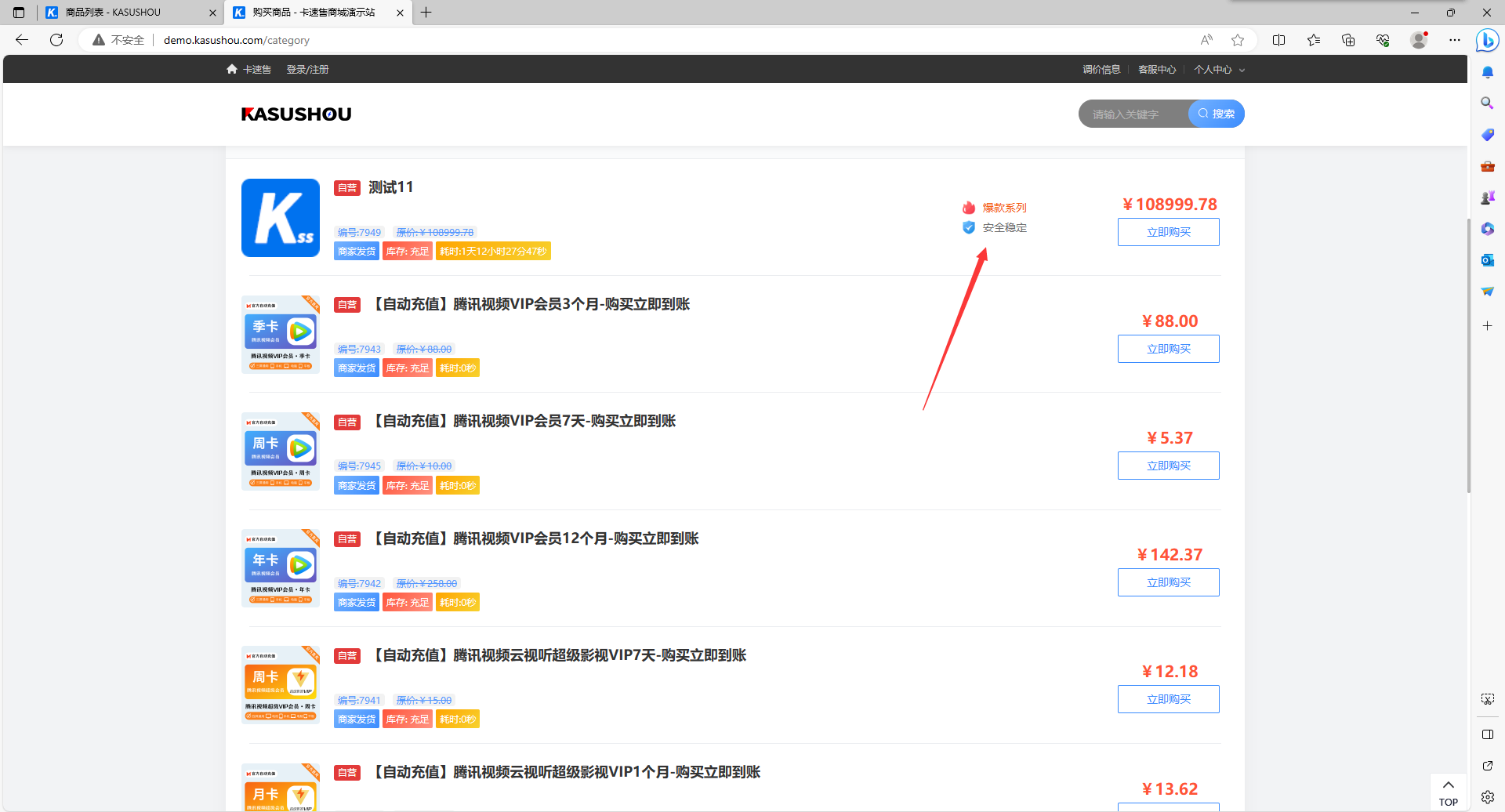Click the sidebar screenshot icon
This screenshot has height=812, width=1505.
click(1487, 699)
